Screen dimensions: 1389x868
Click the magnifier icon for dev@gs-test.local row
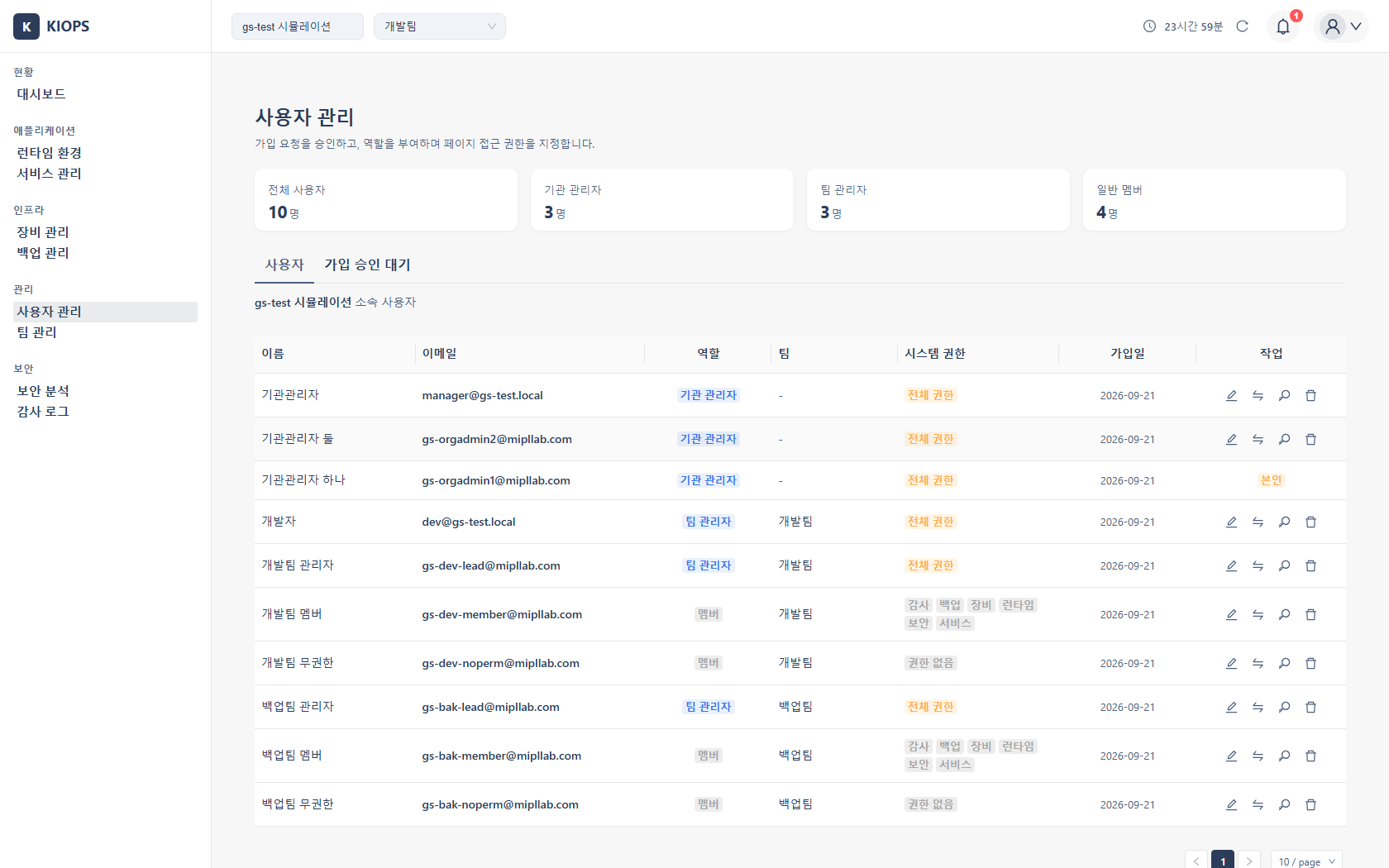coord(1284,522)
